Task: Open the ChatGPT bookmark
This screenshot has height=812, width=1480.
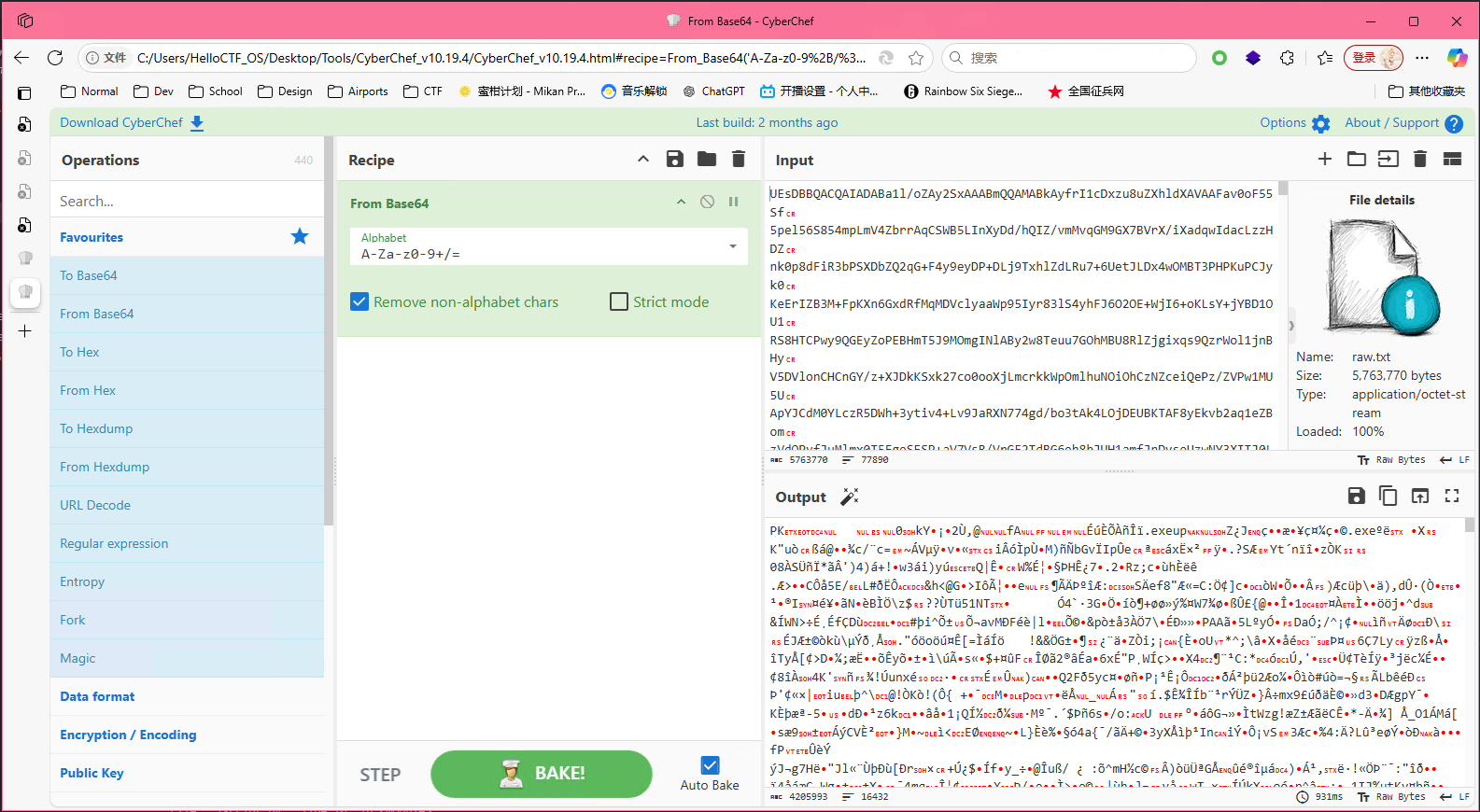Action: click(713, 91)
